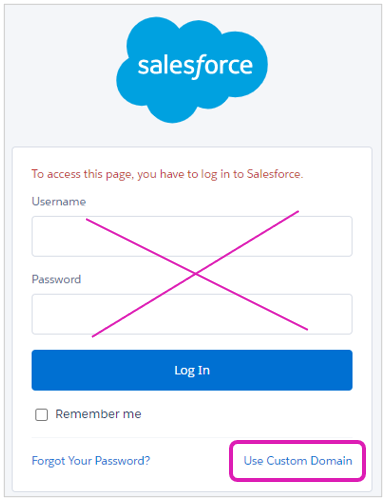Tick the Remember me checkbox
This screenshot has height=500, width=386.
pyautogui.click(x=41, y=415)
